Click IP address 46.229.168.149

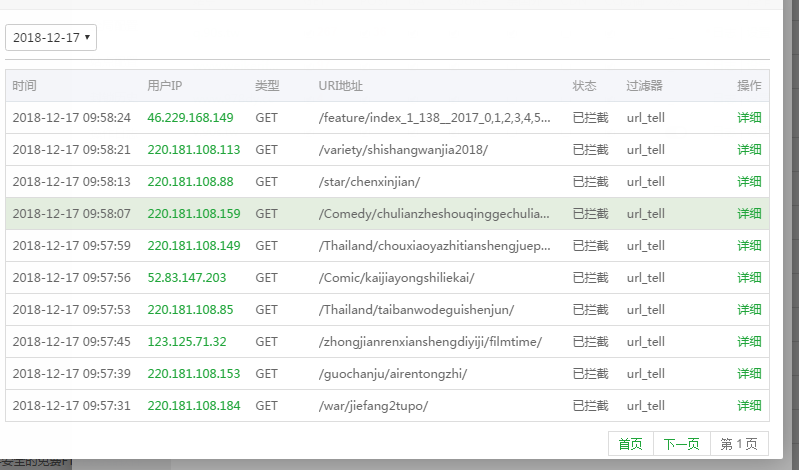(190, 118)
